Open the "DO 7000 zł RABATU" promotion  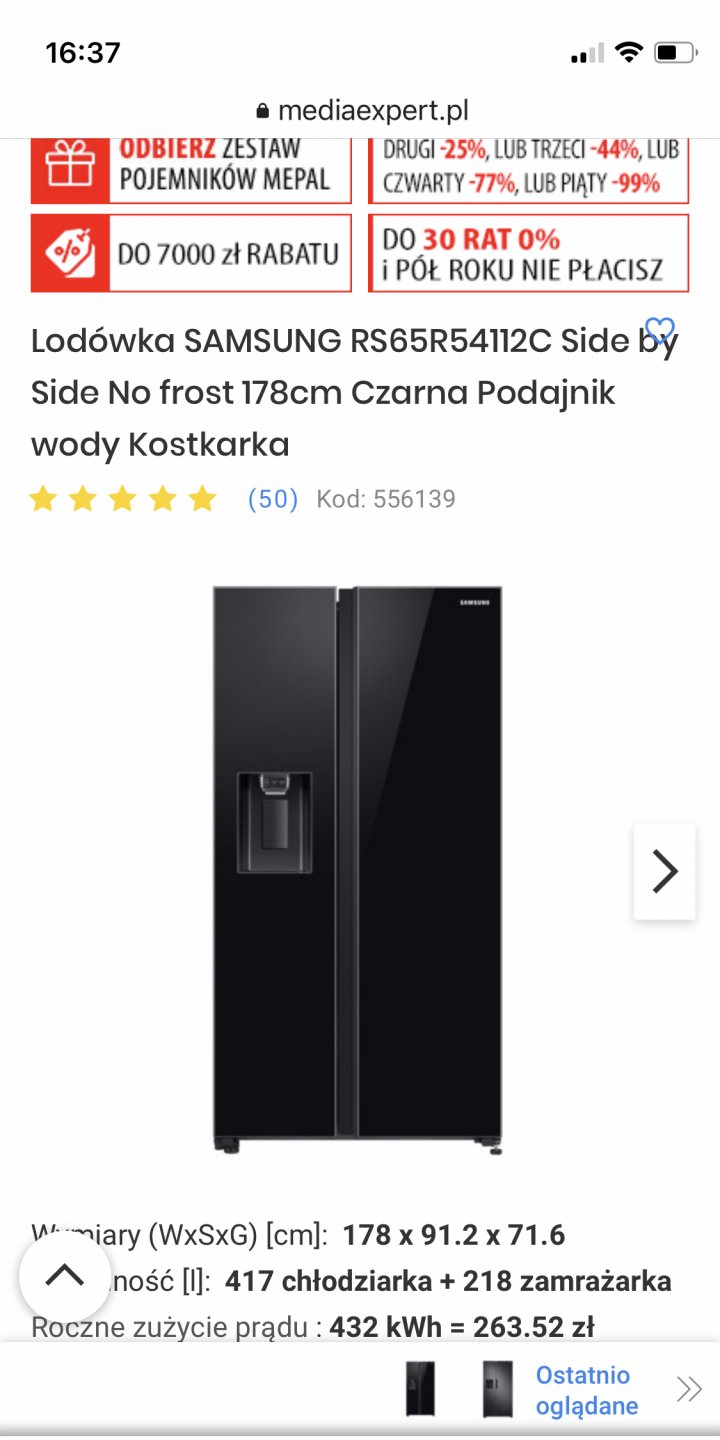pos(228,254)
